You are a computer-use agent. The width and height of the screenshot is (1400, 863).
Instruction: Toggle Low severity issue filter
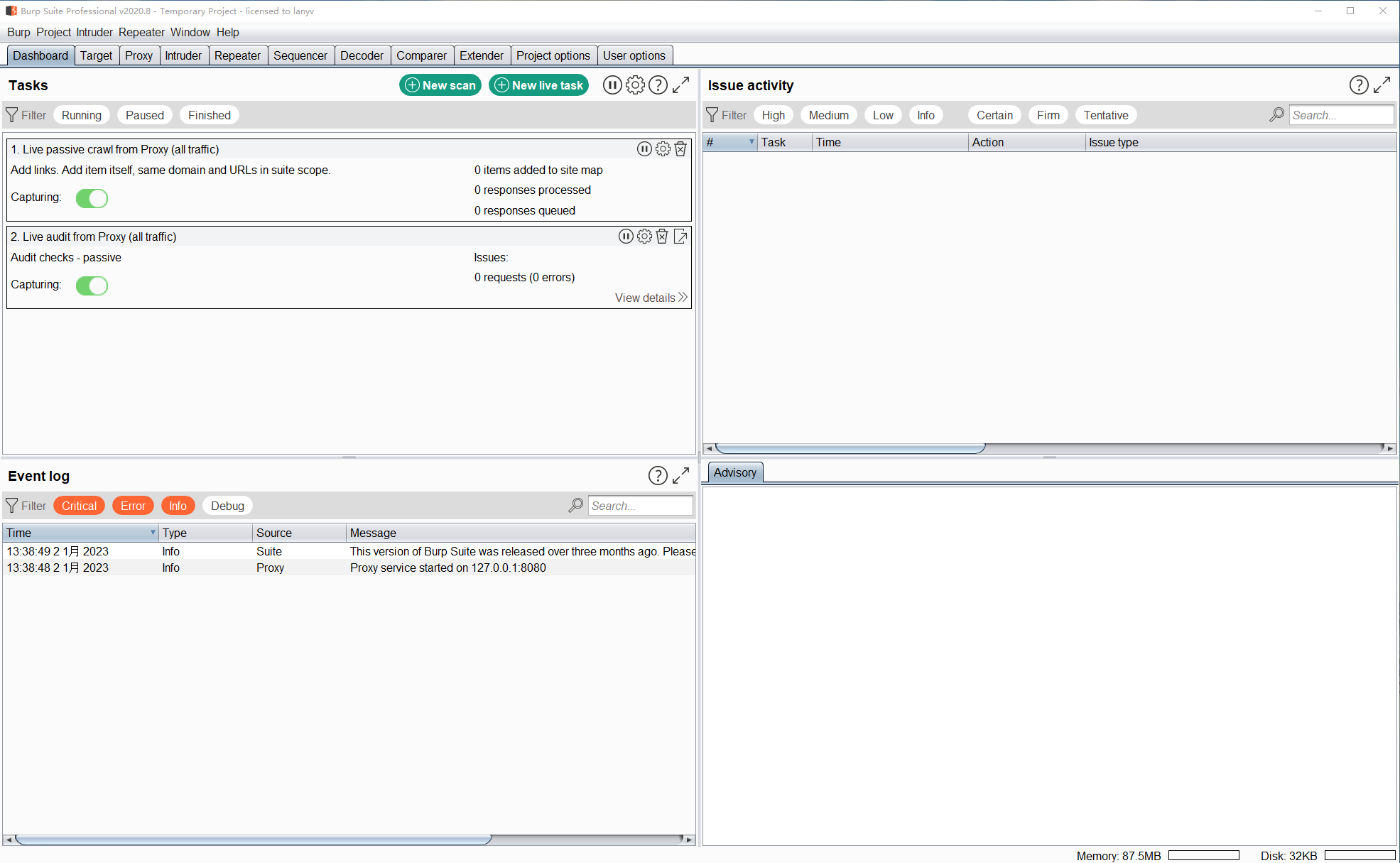(883, 115)
